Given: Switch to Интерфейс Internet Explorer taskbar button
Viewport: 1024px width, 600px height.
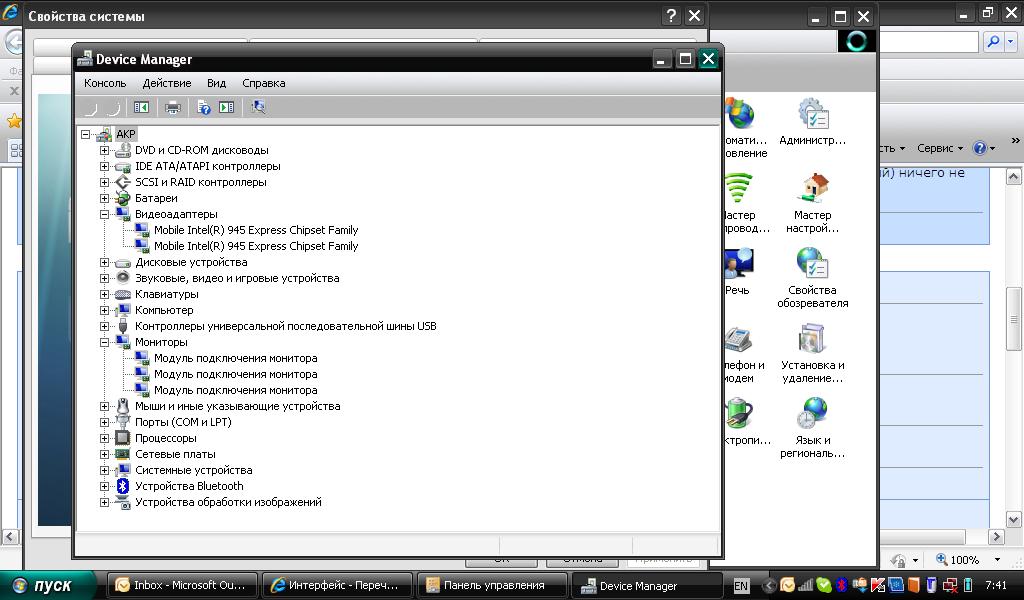Looking at the screenshot, I should tap(338, 585).
